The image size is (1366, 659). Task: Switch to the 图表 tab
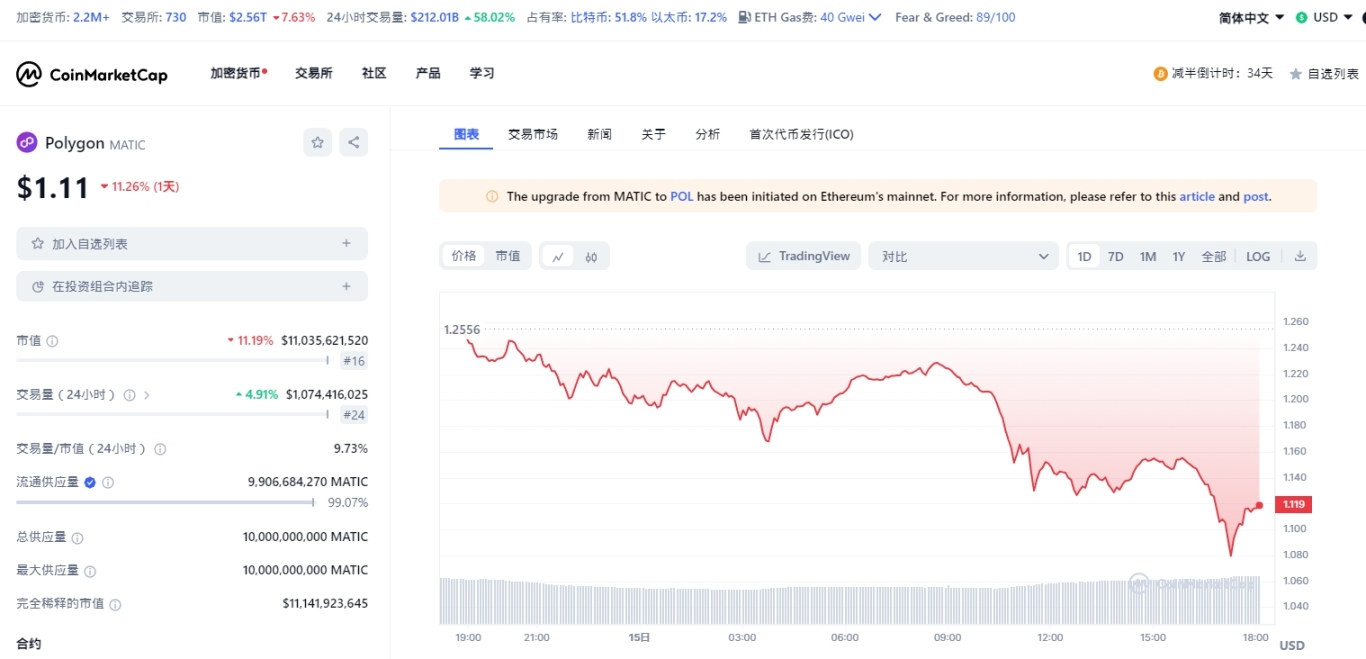pos(466,134)
